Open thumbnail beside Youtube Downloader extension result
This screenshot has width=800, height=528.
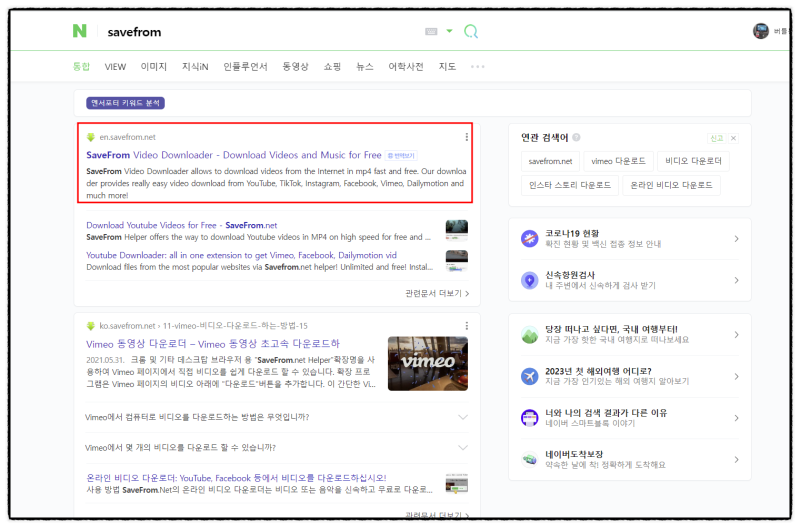coord(456,260)
